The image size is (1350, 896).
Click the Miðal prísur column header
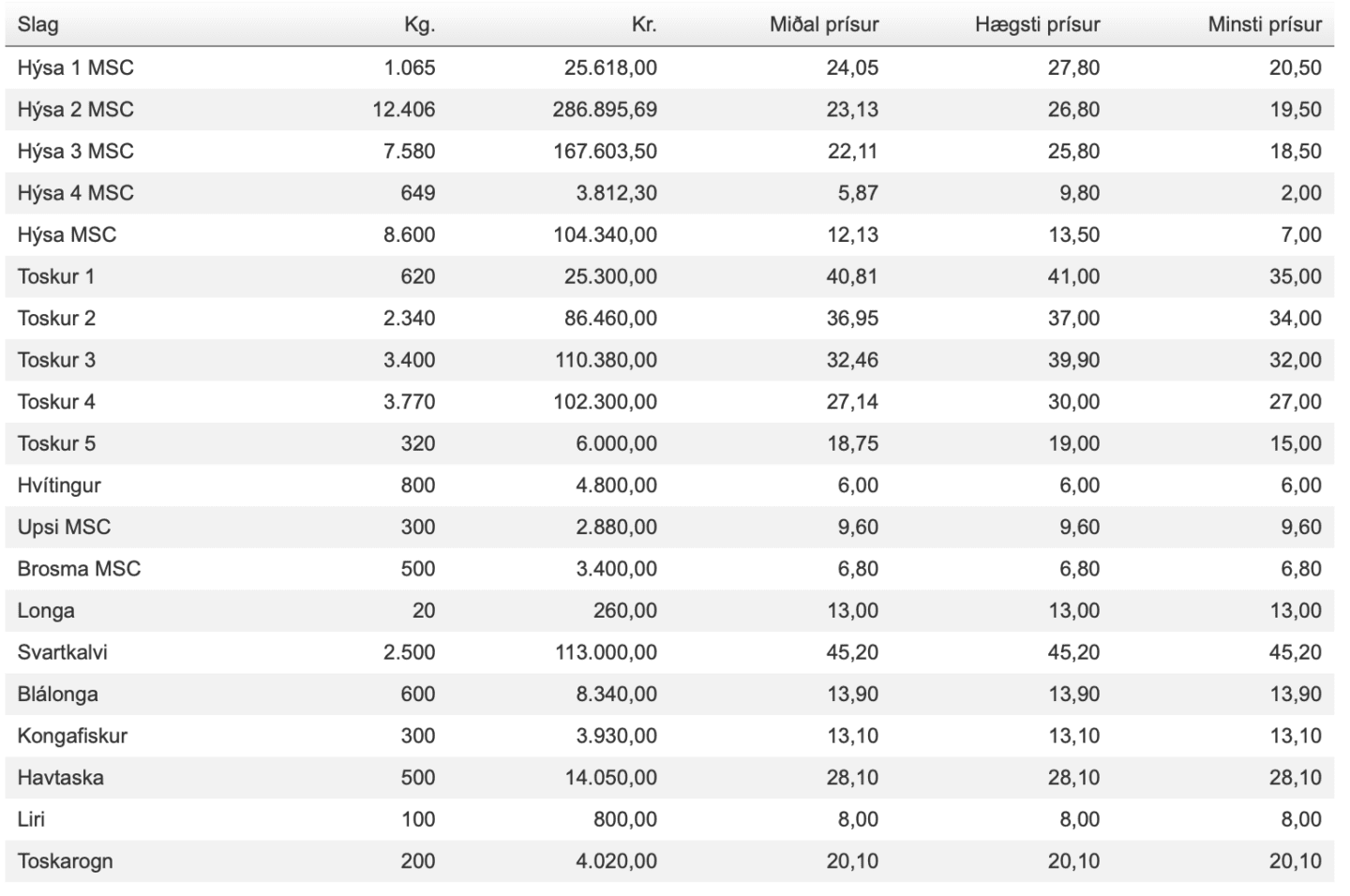pyautogui.click(x=824, y=24)
